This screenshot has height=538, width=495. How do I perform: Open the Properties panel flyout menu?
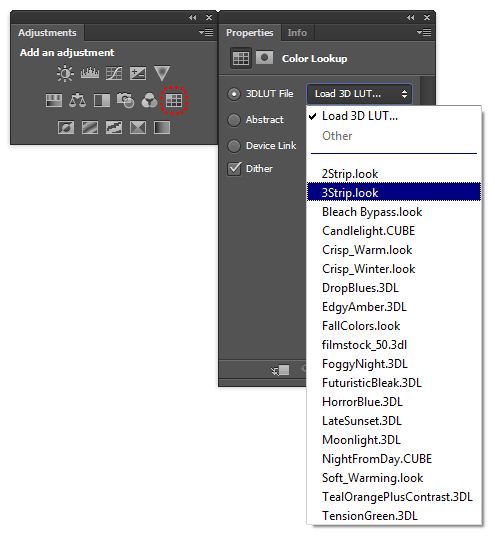click(x=424, y=33)
